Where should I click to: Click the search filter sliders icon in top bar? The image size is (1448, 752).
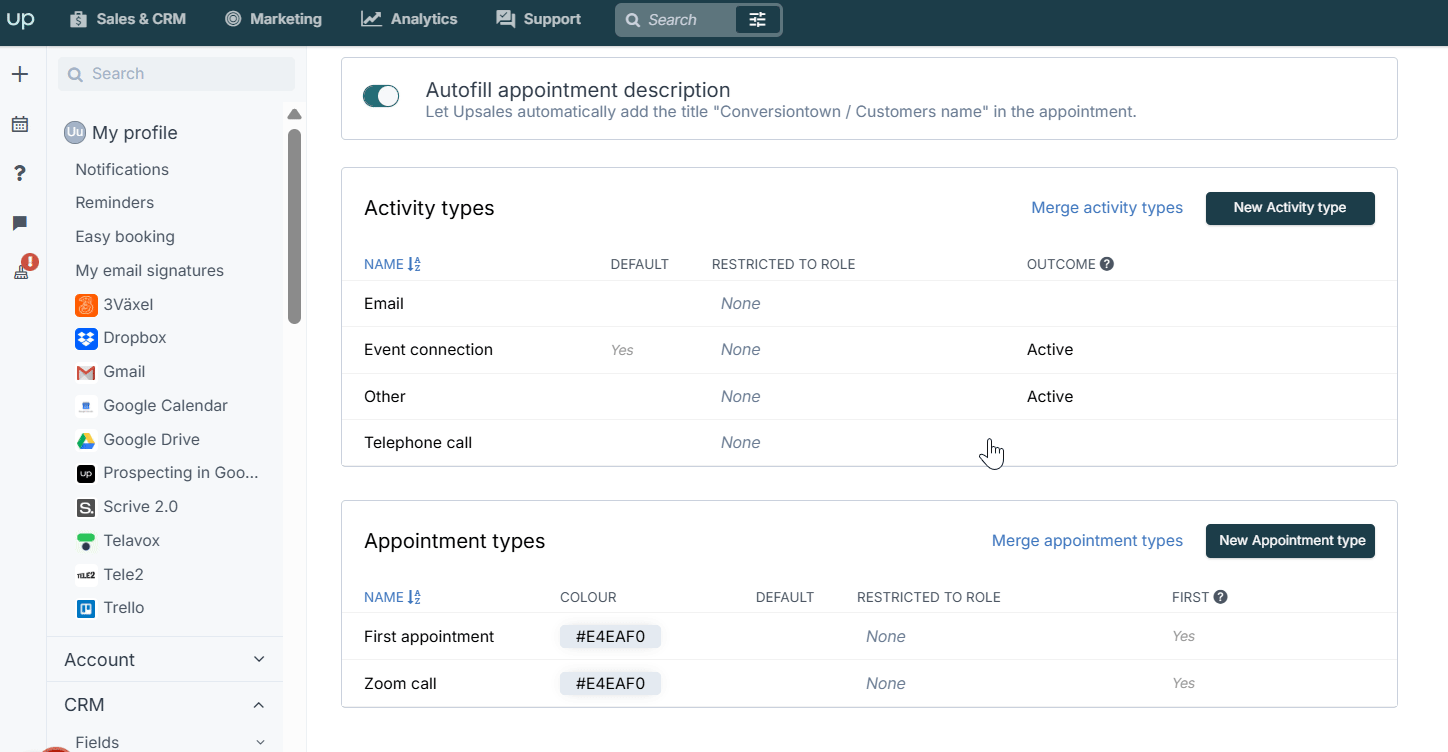tap(757, 20)
